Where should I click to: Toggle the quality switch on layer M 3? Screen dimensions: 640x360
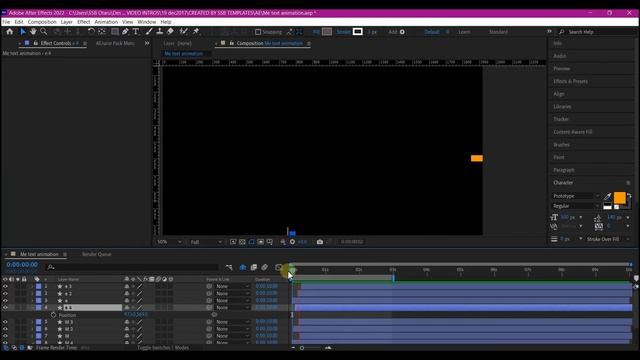click(140, 322)
